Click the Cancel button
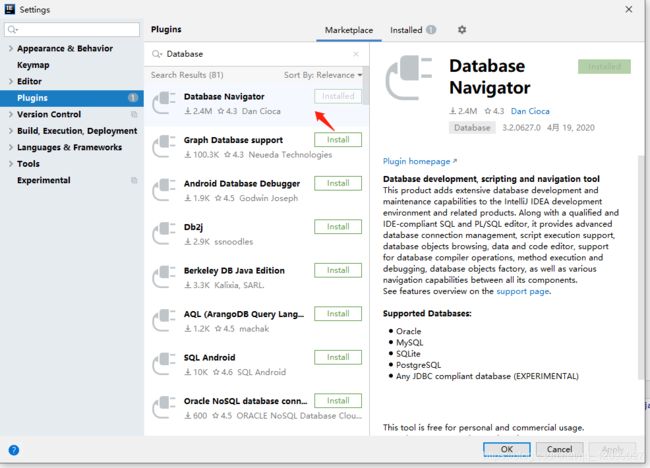 [x=559, y=449]
